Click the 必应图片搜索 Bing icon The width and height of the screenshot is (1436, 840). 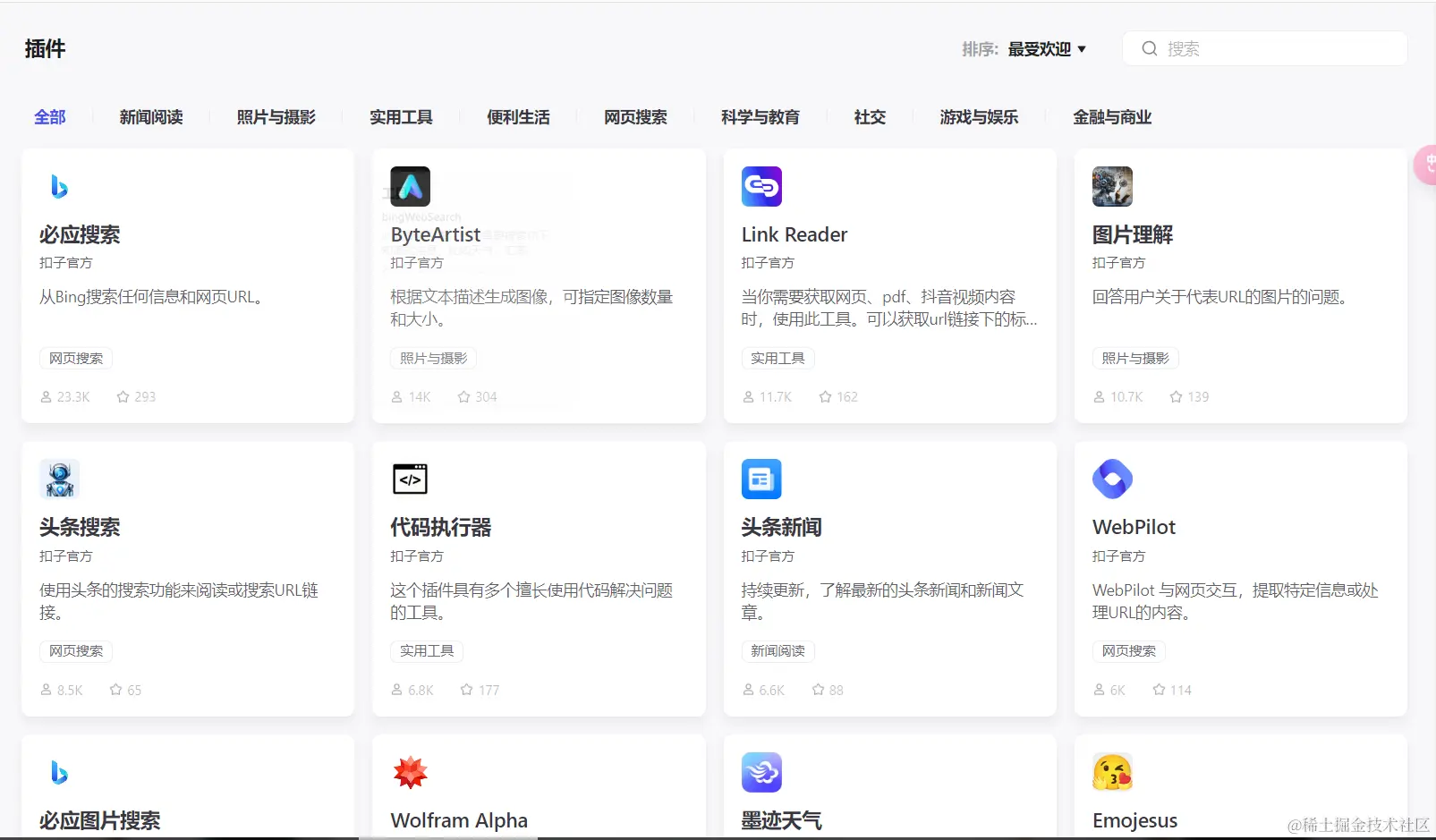(x=59, y=772)
